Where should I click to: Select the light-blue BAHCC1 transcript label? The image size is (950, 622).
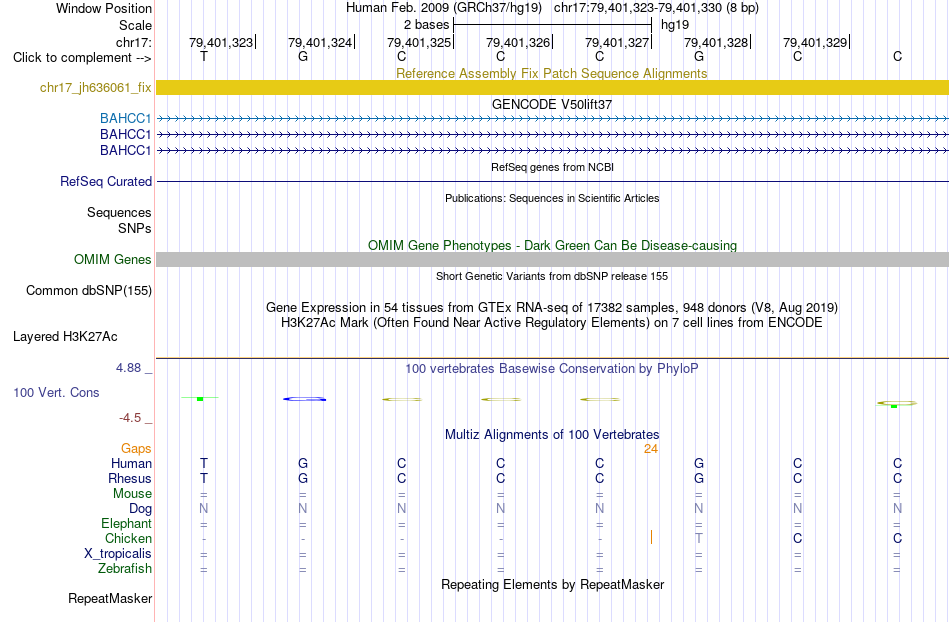[x=125, y=118]
